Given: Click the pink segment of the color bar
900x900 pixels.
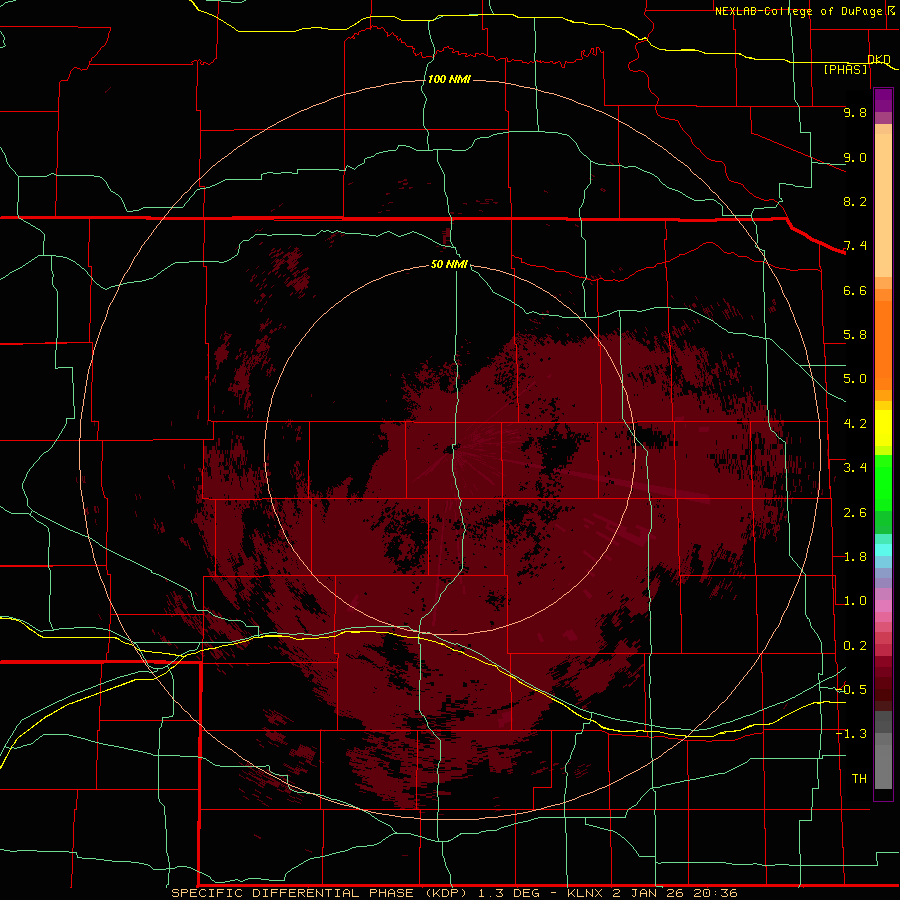Looking at the screenshot, I should [x=883, y=606].
